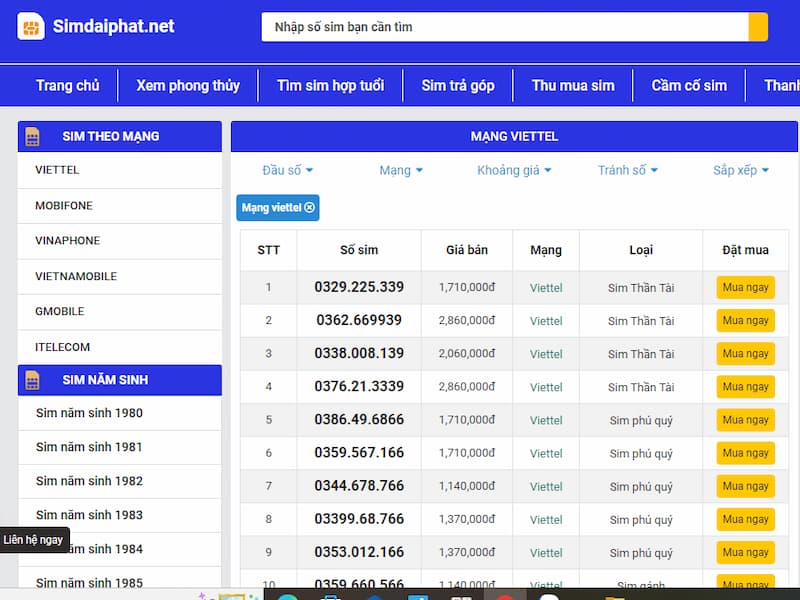Open sim number 0362.669939
Viewport: 800px width, 600px height.
pyautogui.click(x=359, y=320)
